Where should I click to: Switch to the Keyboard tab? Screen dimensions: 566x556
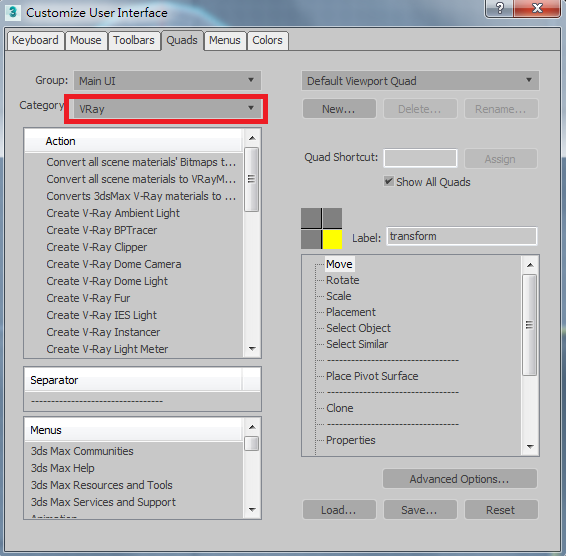pos(35,40)
